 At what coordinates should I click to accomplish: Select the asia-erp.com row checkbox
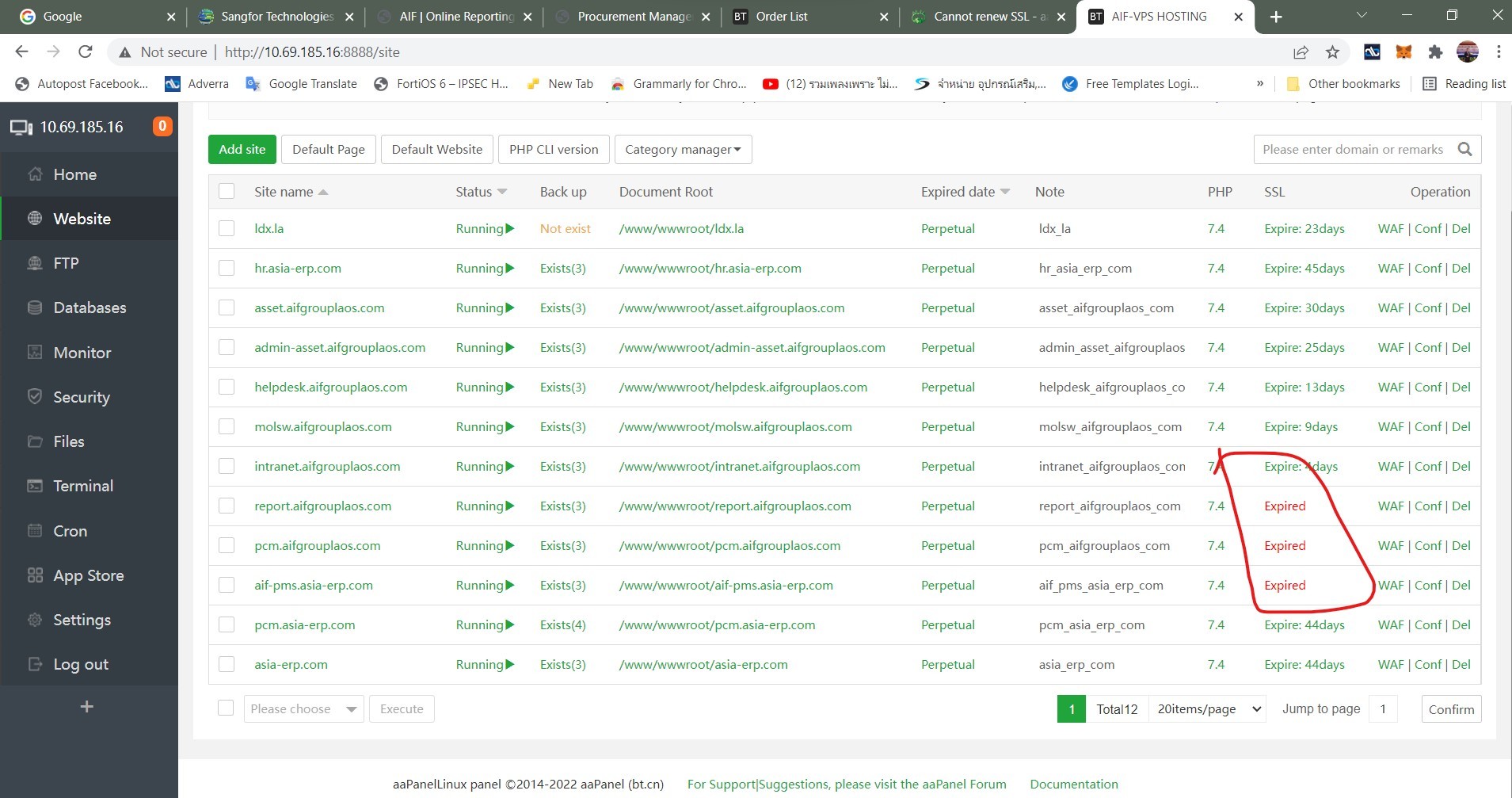click(x=227, y=664)
